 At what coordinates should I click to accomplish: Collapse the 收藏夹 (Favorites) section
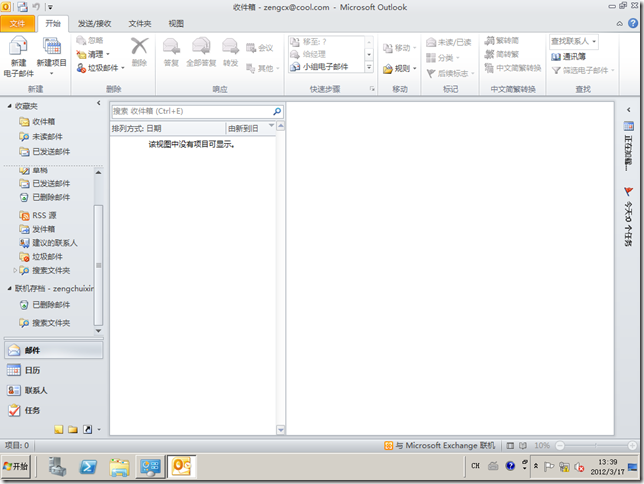[9, 105]
